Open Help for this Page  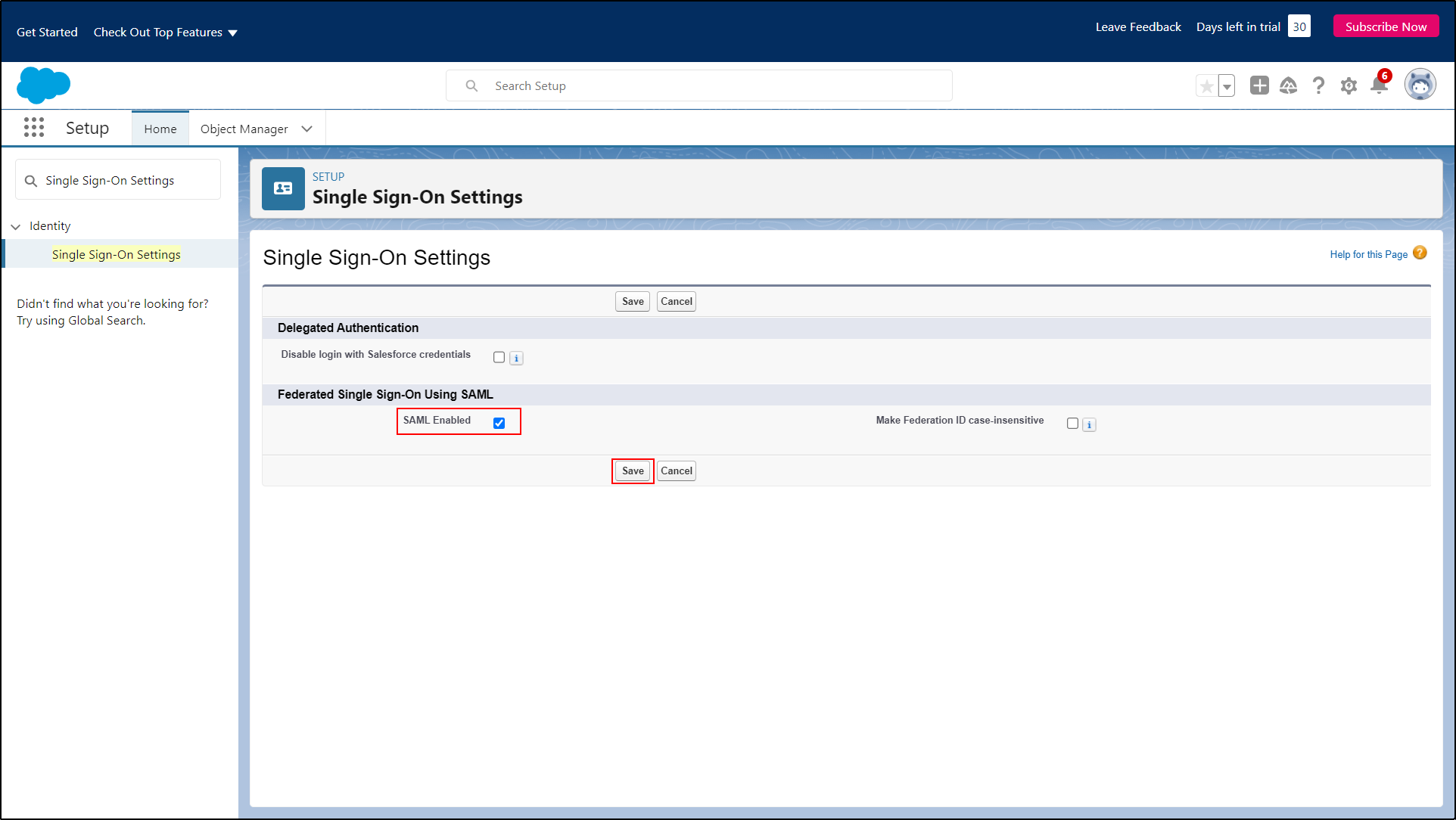click(x=1367, y=254)
